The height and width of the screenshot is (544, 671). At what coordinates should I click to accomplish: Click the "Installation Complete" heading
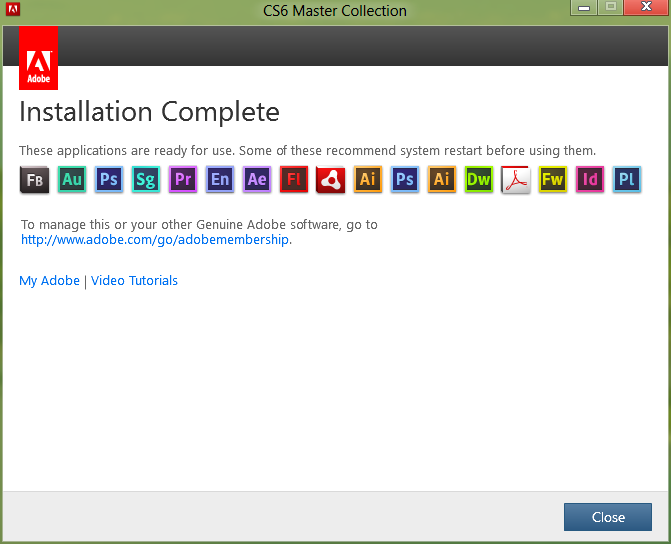tap(149, 112)
